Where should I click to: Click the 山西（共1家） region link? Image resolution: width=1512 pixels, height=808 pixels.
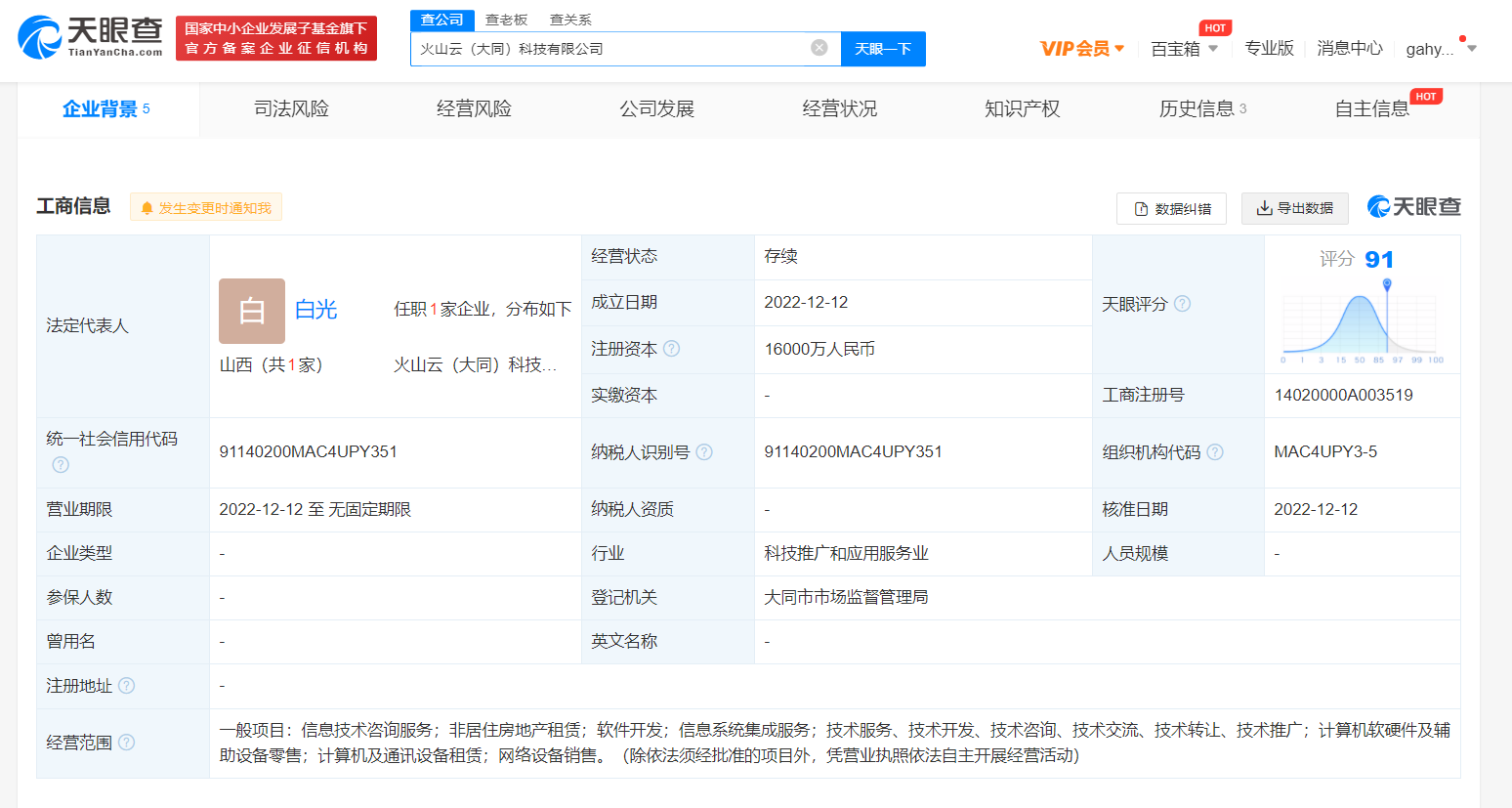click(x=271, y=364)
